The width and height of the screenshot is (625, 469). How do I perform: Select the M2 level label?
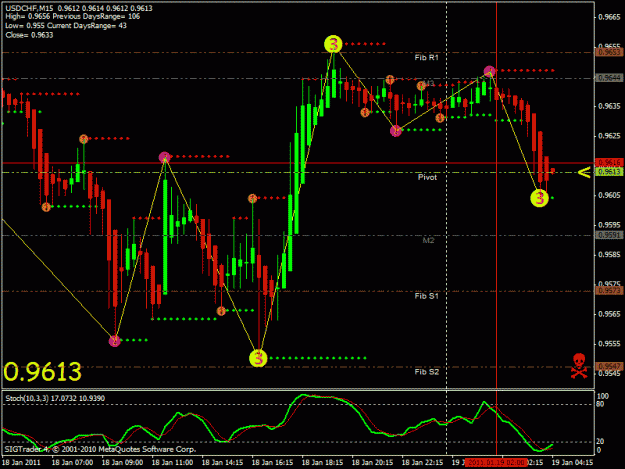[x=428, y=240]
